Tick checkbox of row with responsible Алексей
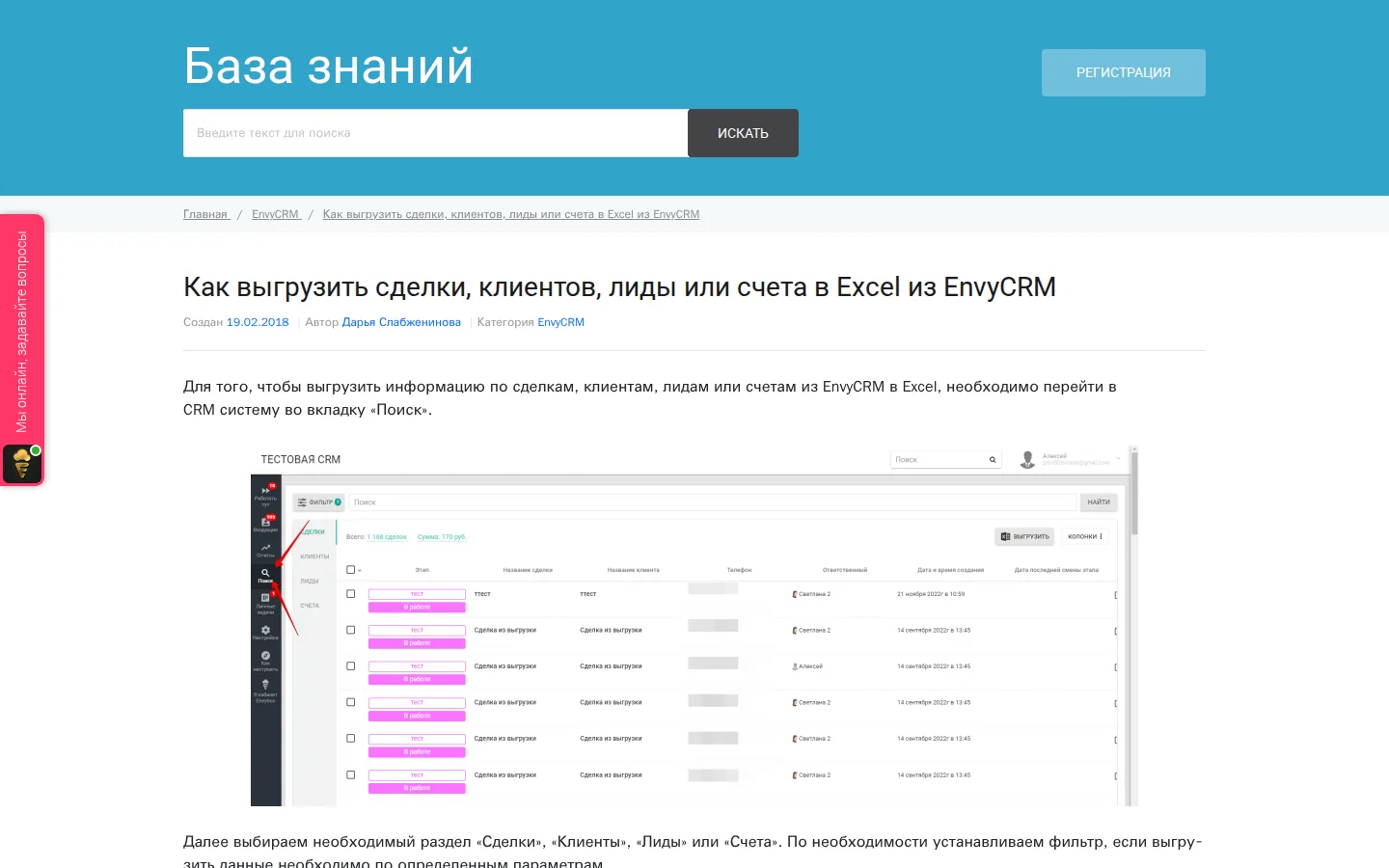 (351, 666)
